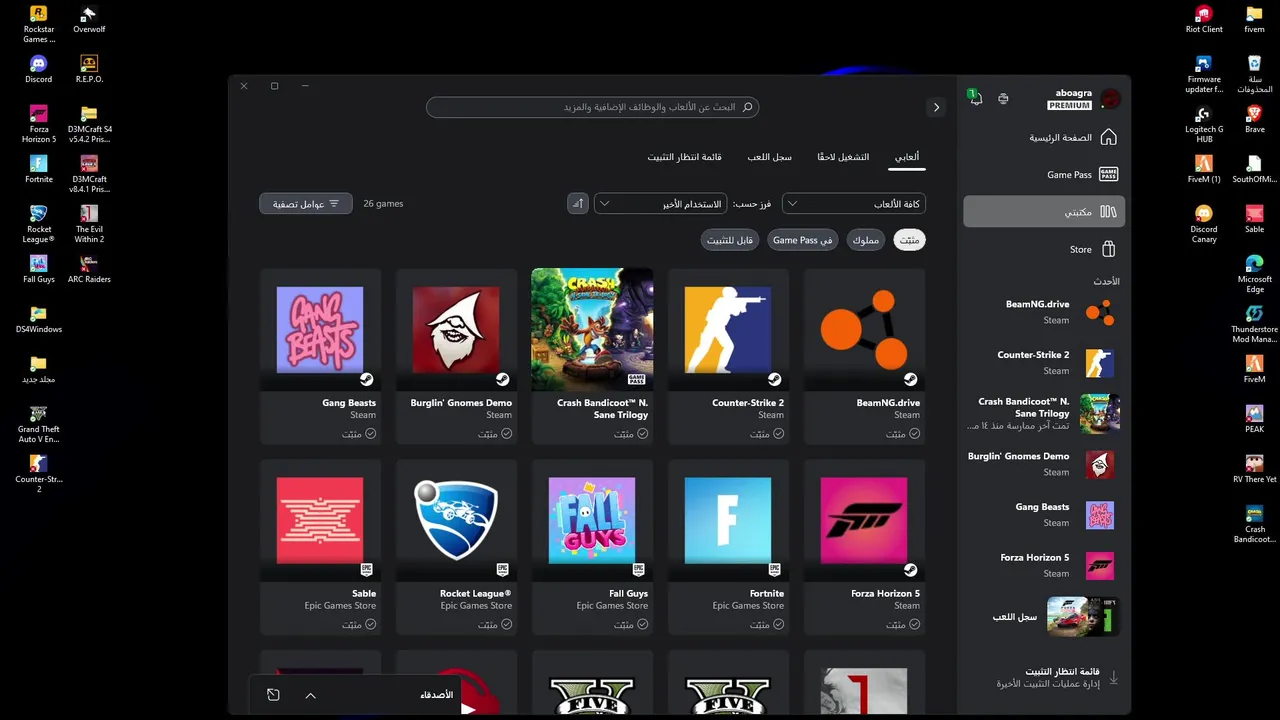
Task: Switch to the install queue (قائمة انتظار التثبيت) tab
Action: tap(684, 157)
